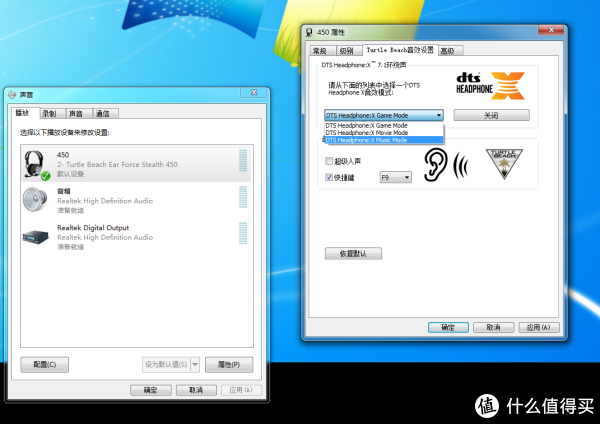Click the ear with sound waves icon
This screenshot has height=424, width=600.
[446, 165]
